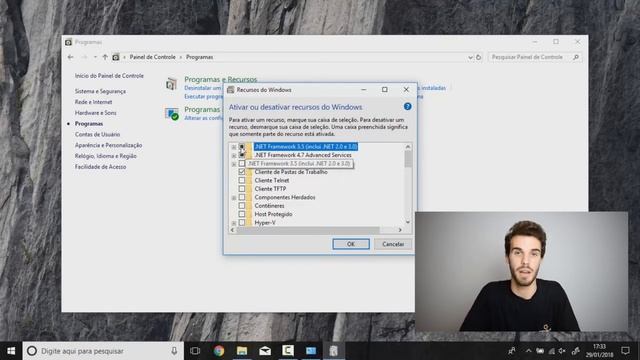Click the default programs icon with green checkmark
The height and width of the screenshot is (360, 640).
pos(172,114)
